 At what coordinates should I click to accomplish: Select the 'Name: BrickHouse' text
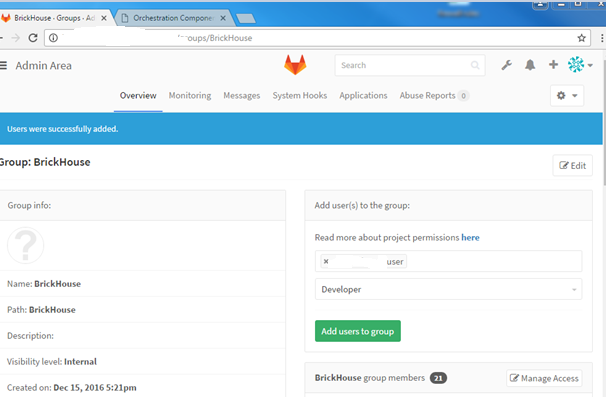44,284
